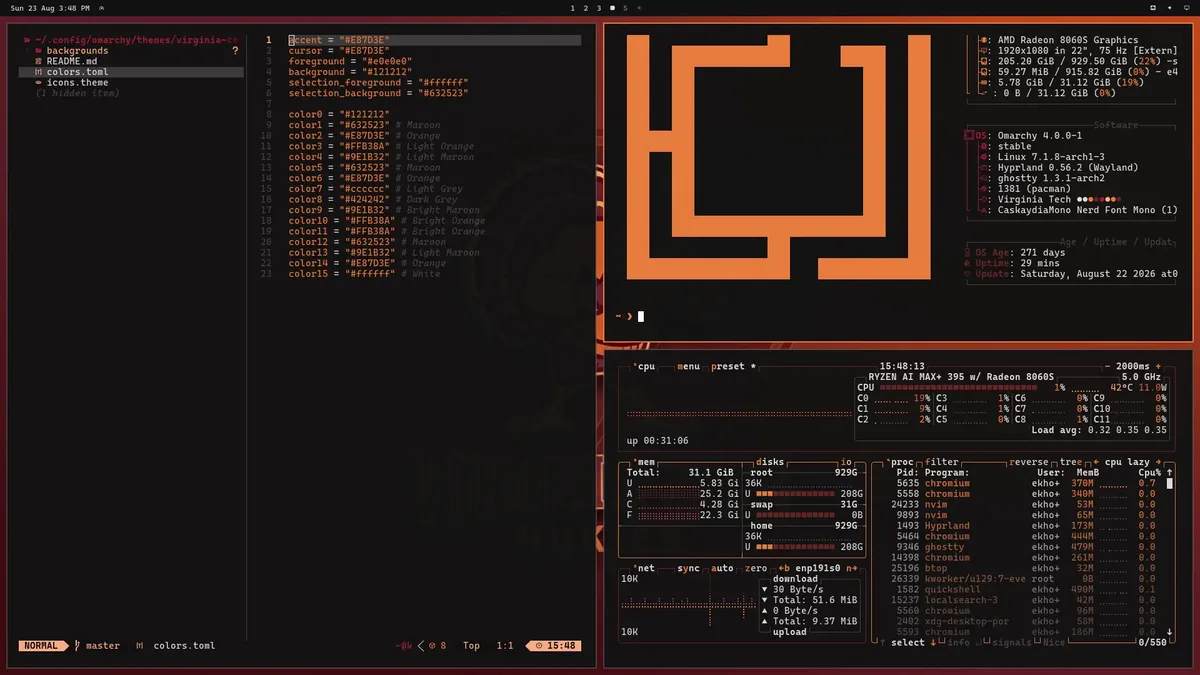Toggle the disks view in btop mem box
Viewport: 1200px width, 675px height.
click(x=771, y=462)
